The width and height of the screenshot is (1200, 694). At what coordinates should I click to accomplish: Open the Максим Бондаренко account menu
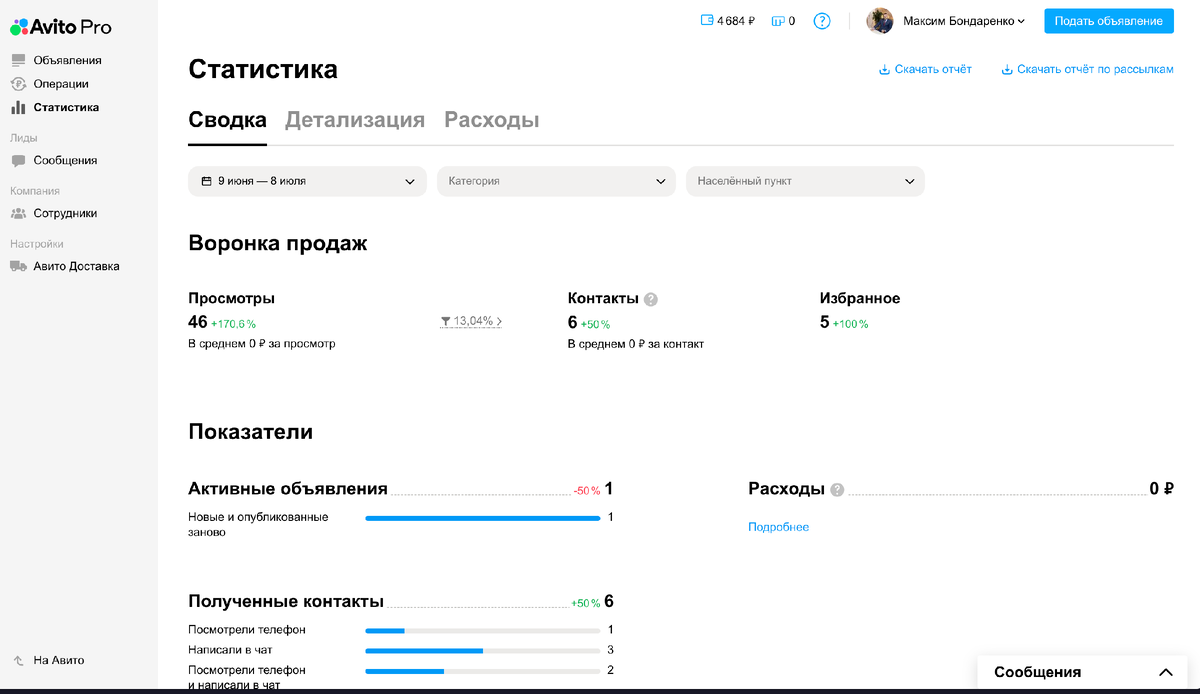pos(960,20)
